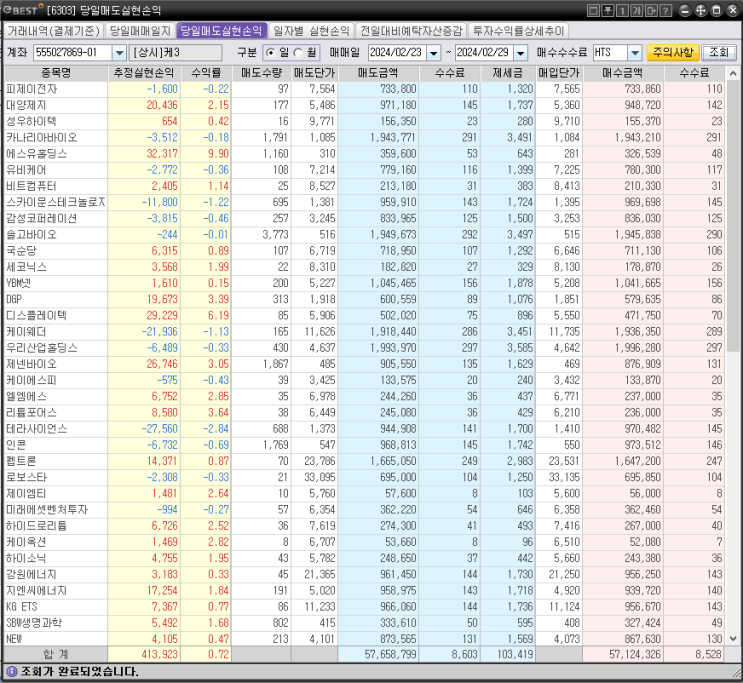The width and height of the screenshot is (743, 683).
Task: Click the end date field 2024/02/29
Action: [485, 53]
